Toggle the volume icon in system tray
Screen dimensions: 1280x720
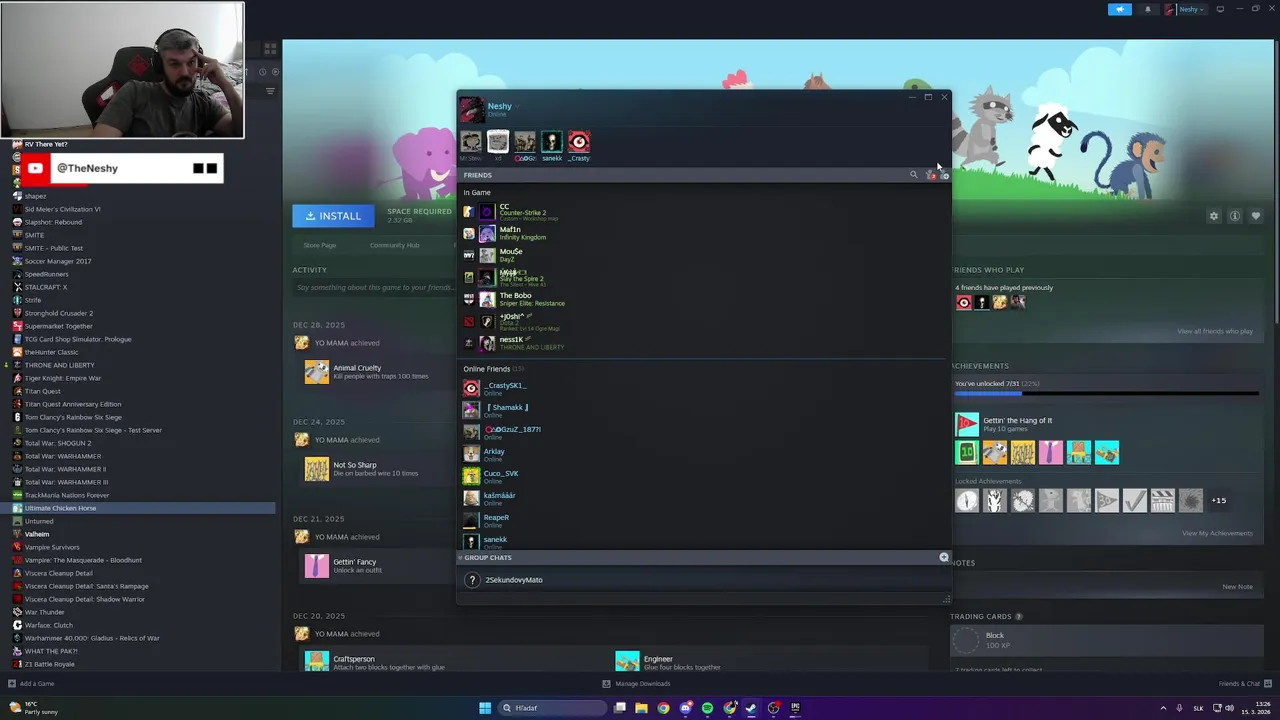click(x=1229, y=708)
